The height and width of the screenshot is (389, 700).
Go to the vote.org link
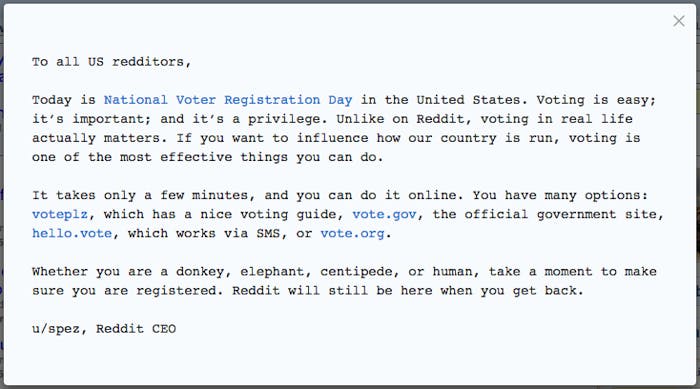pyautogui.click(x=352, y=234)
